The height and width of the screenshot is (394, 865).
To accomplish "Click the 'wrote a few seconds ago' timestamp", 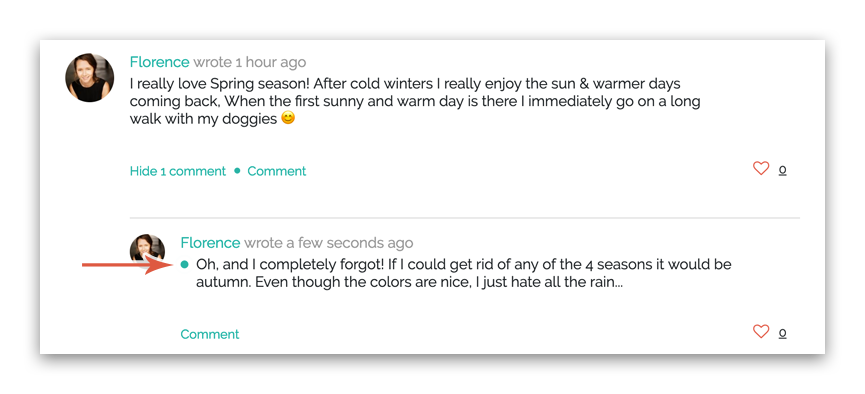I will click(328, 243).
